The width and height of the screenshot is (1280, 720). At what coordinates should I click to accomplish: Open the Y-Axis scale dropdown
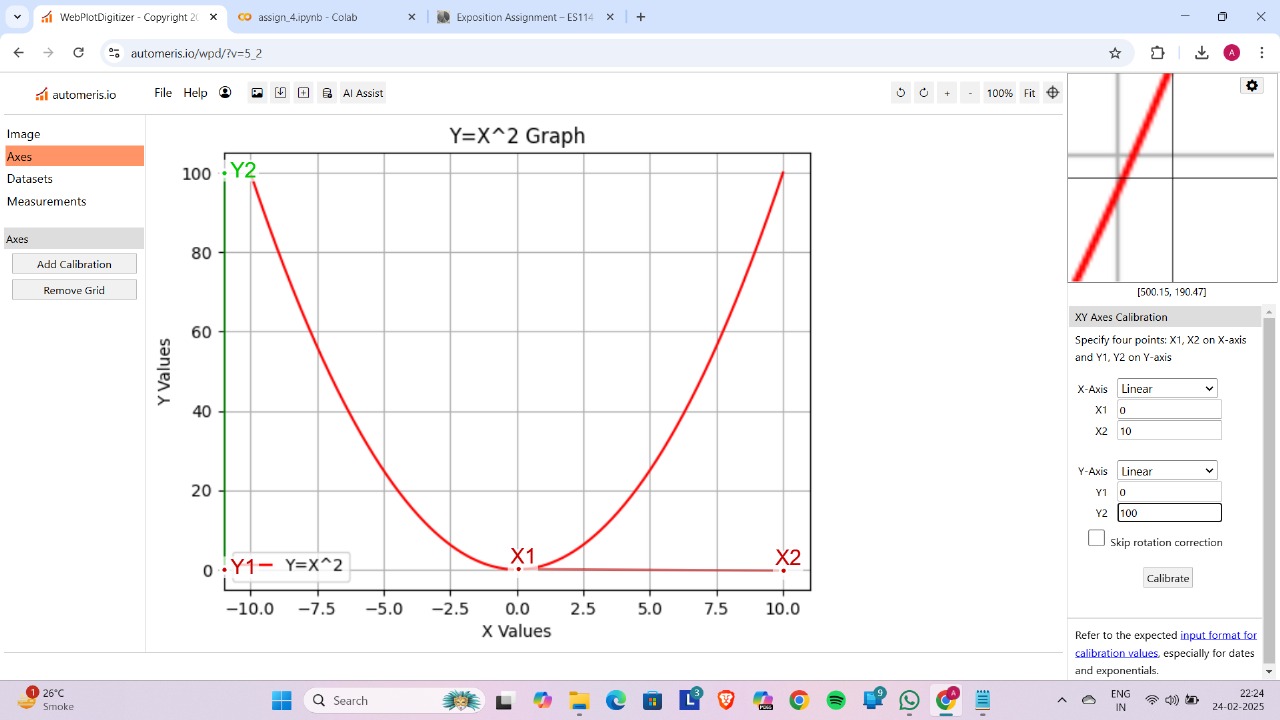click(1167, 470)
